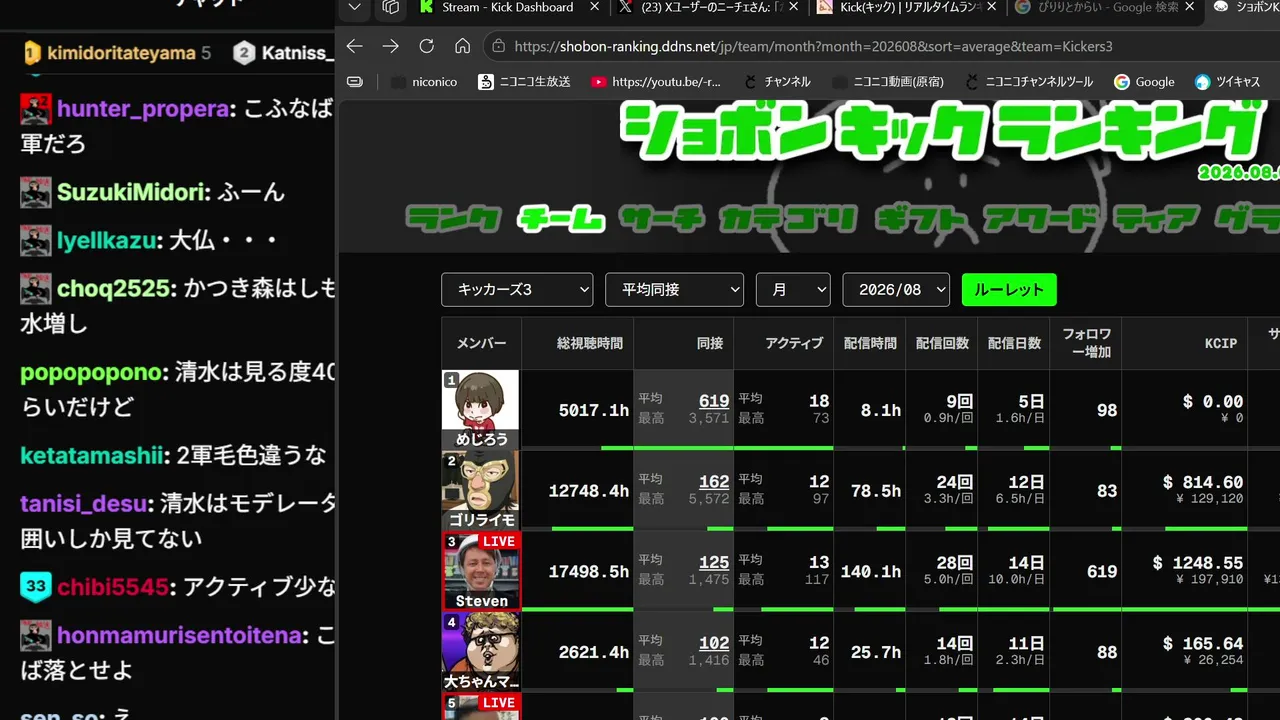Close the Google search tab
The height and width of the screenshot is (720, 1280).
click(x=1189, y=7)
